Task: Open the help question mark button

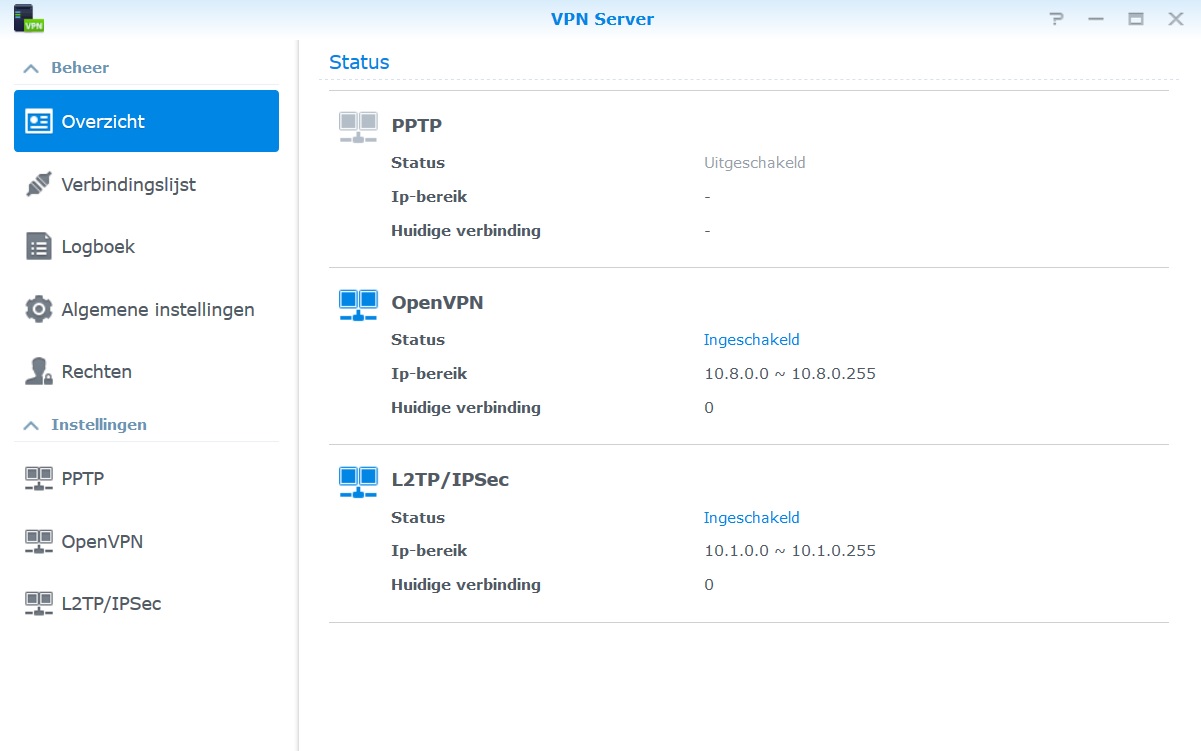Action: [x=1055, y=19]
